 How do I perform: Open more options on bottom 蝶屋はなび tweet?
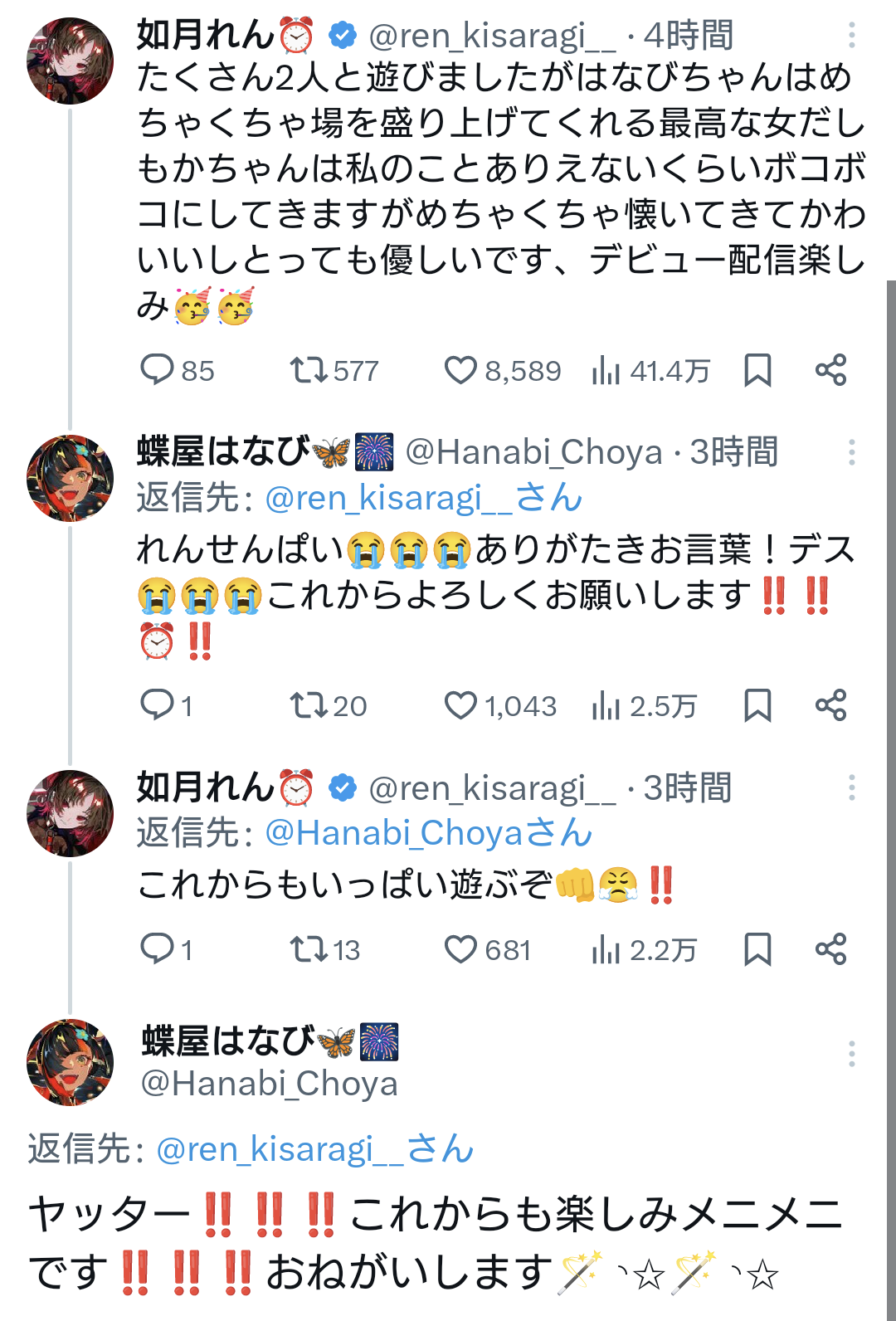[851, 1054]
